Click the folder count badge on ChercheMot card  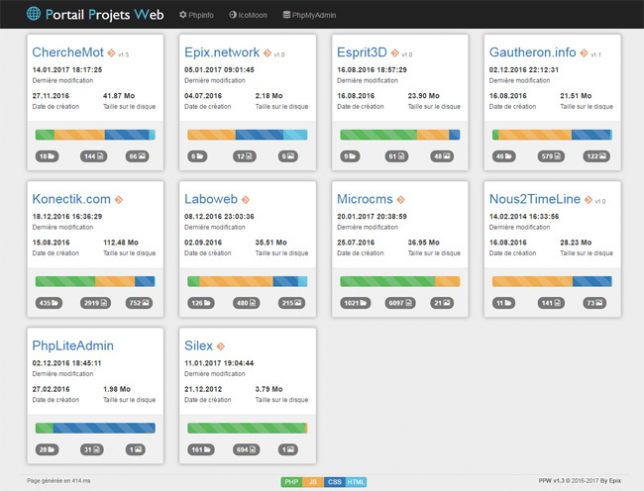click(47, 156)
